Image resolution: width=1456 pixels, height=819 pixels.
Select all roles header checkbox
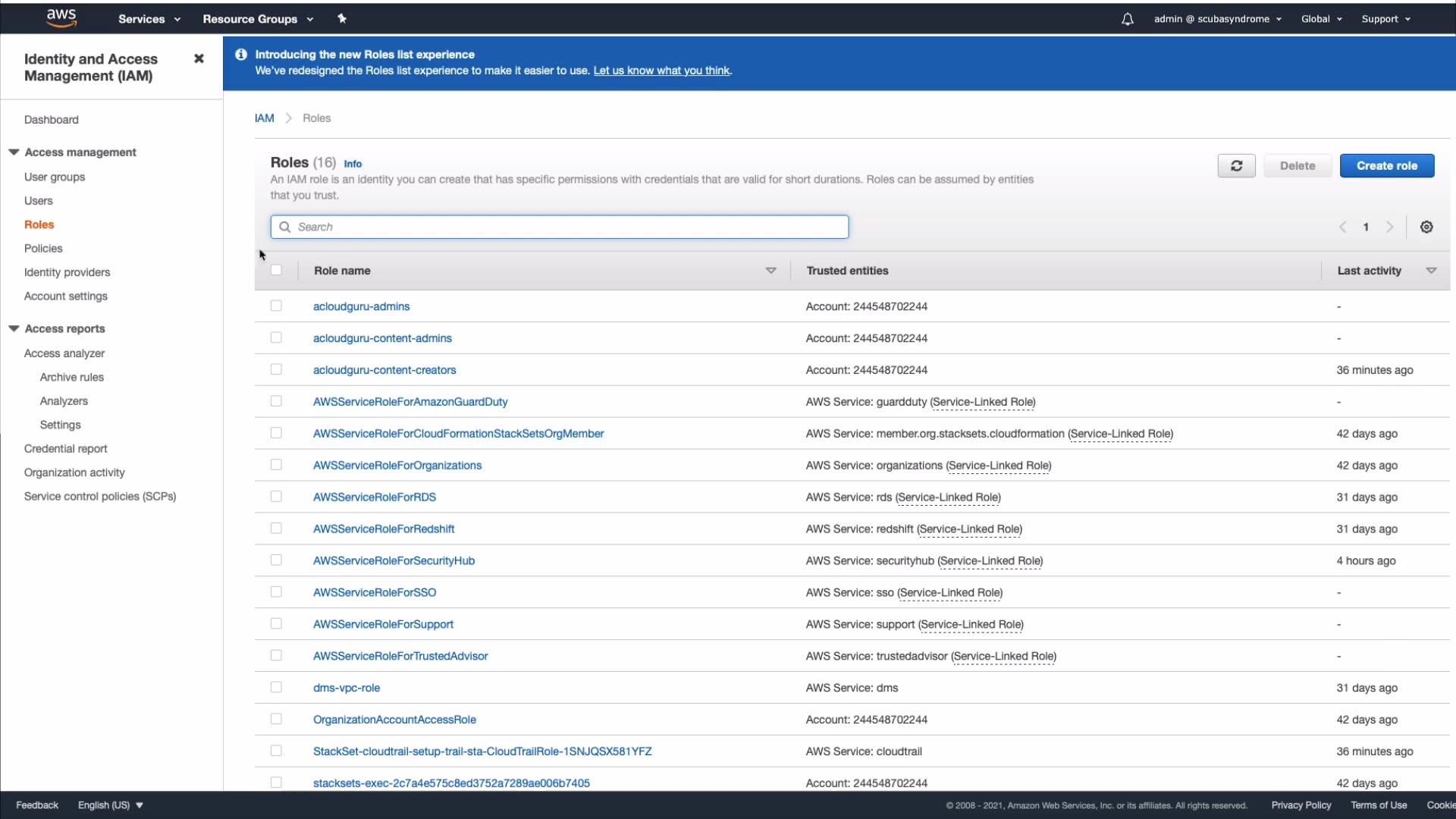[276, 270]
